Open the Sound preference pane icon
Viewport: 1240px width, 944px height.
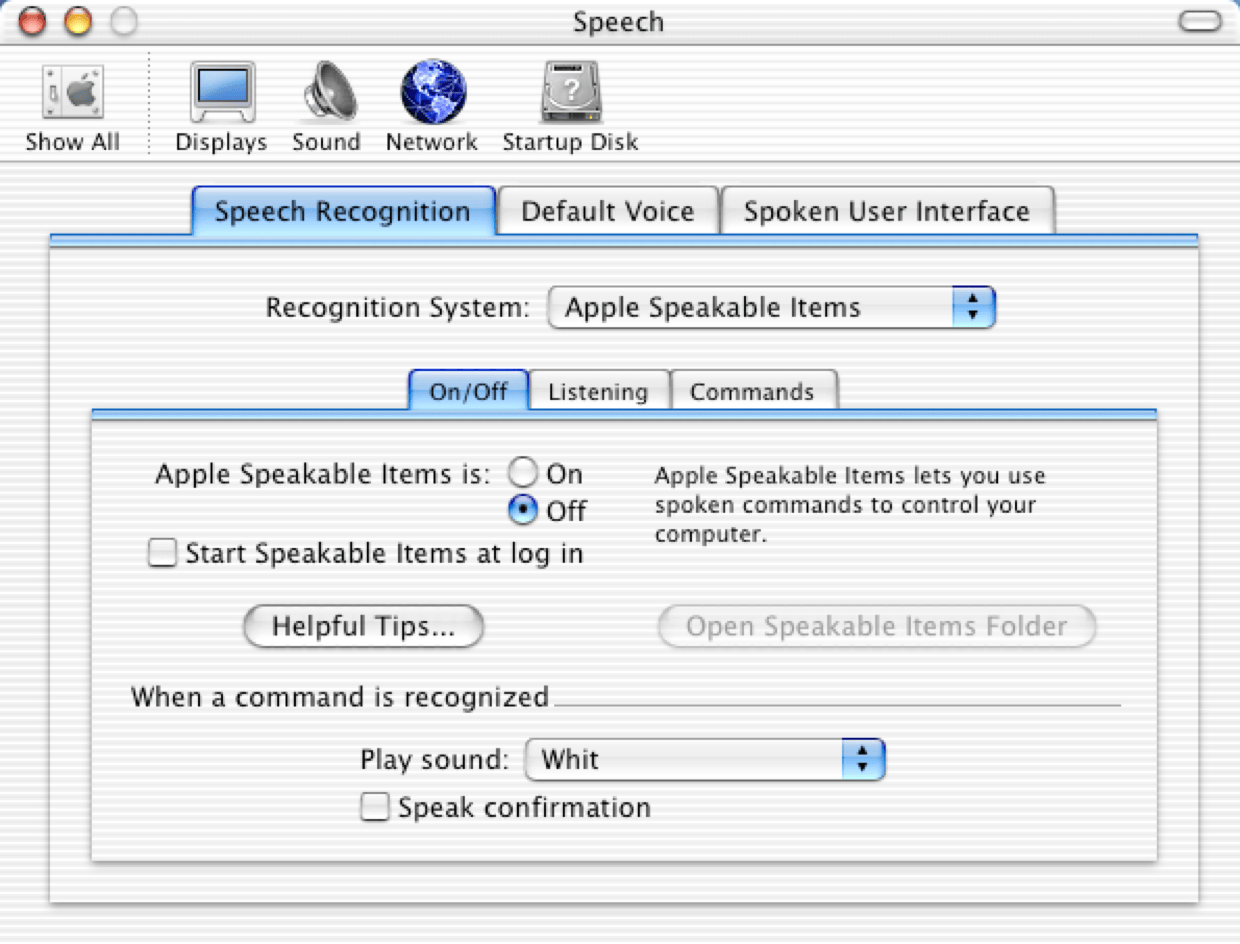[x=326, y=109]
